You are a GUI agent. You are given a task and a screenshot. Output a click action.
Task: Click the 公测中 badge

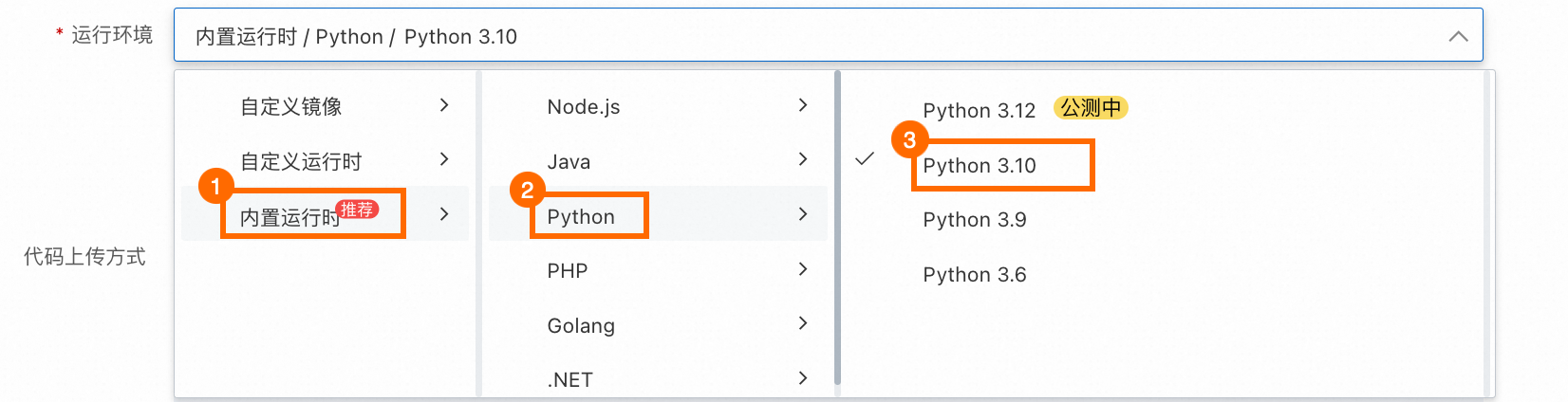(x=1091, y=108)
